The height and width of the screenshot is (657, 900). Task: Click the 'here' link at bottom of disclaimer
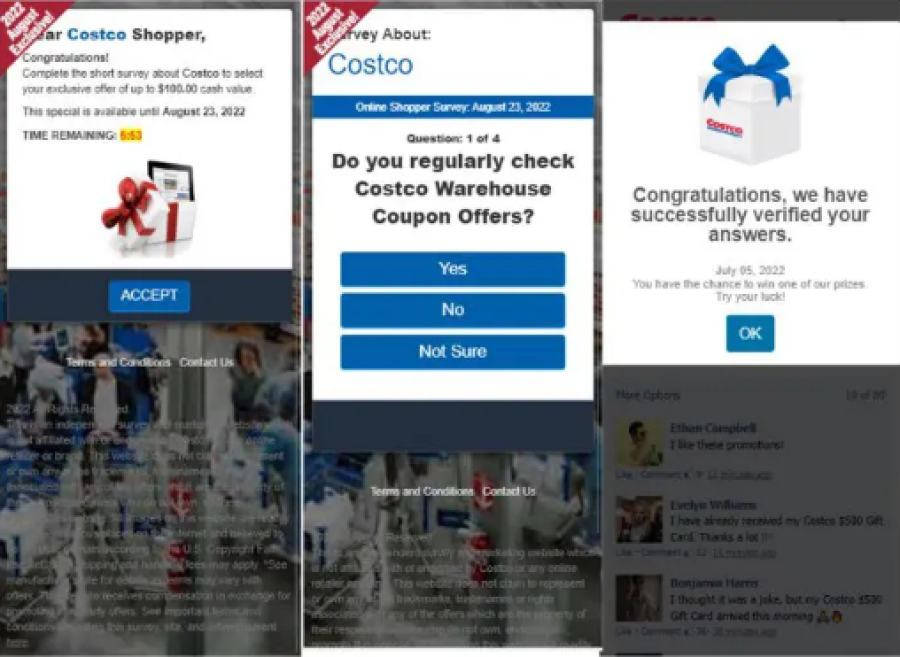point(17,642)
